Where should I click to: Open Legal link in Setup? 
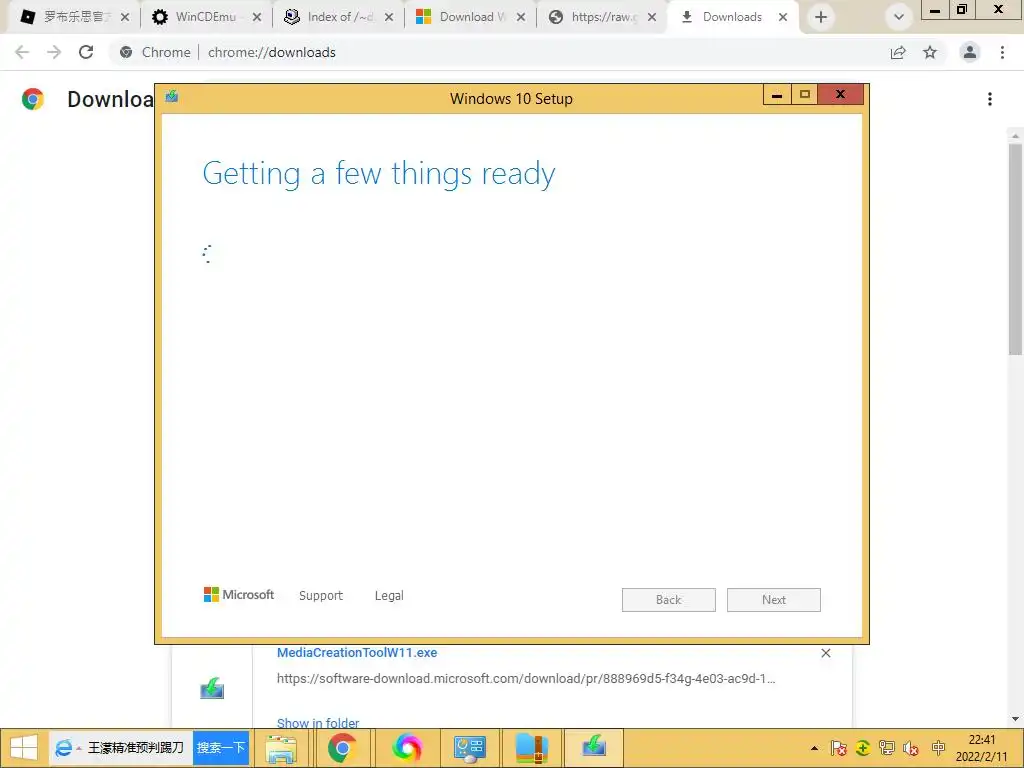tap(389, 596)
